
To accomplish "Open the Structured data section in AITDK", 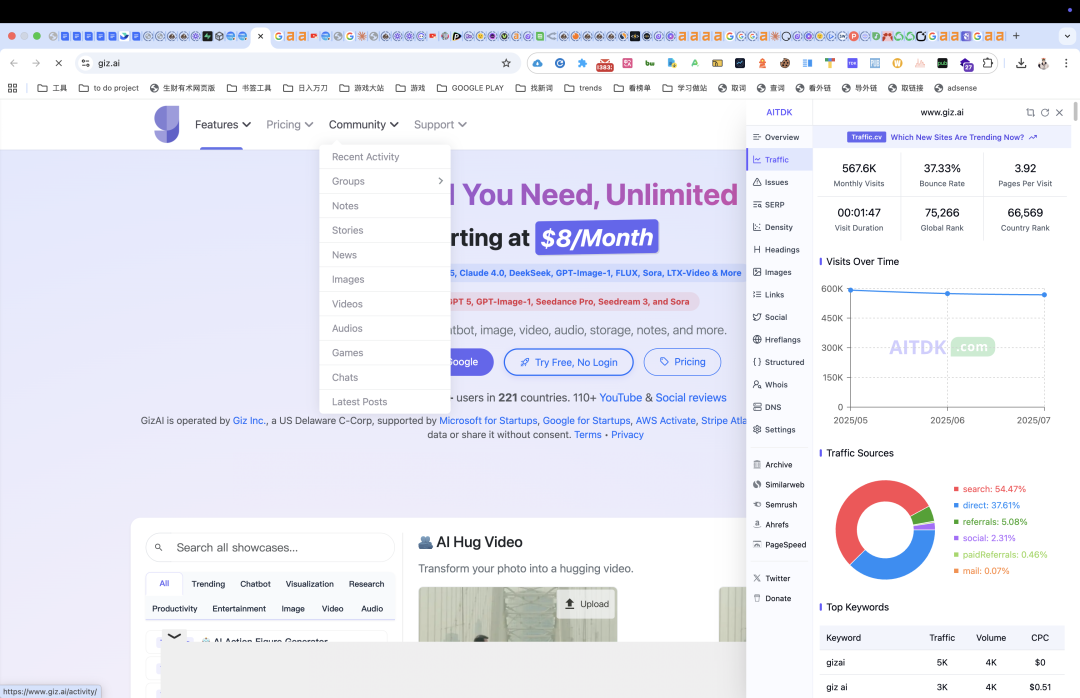I will click(x=776, y=362).
